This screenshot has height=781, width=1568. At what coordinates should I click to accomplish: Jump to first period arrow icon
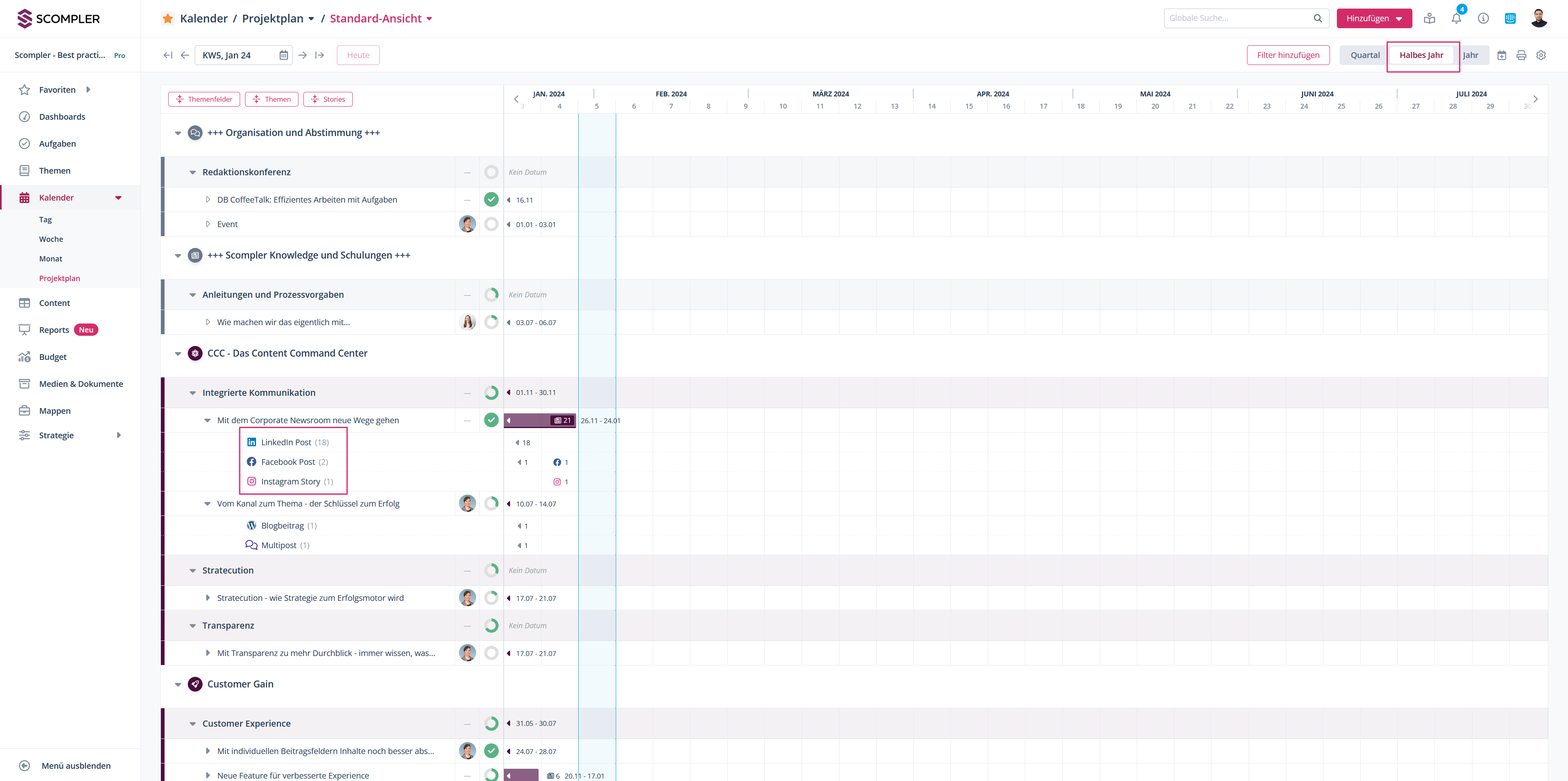click(167, 56)
